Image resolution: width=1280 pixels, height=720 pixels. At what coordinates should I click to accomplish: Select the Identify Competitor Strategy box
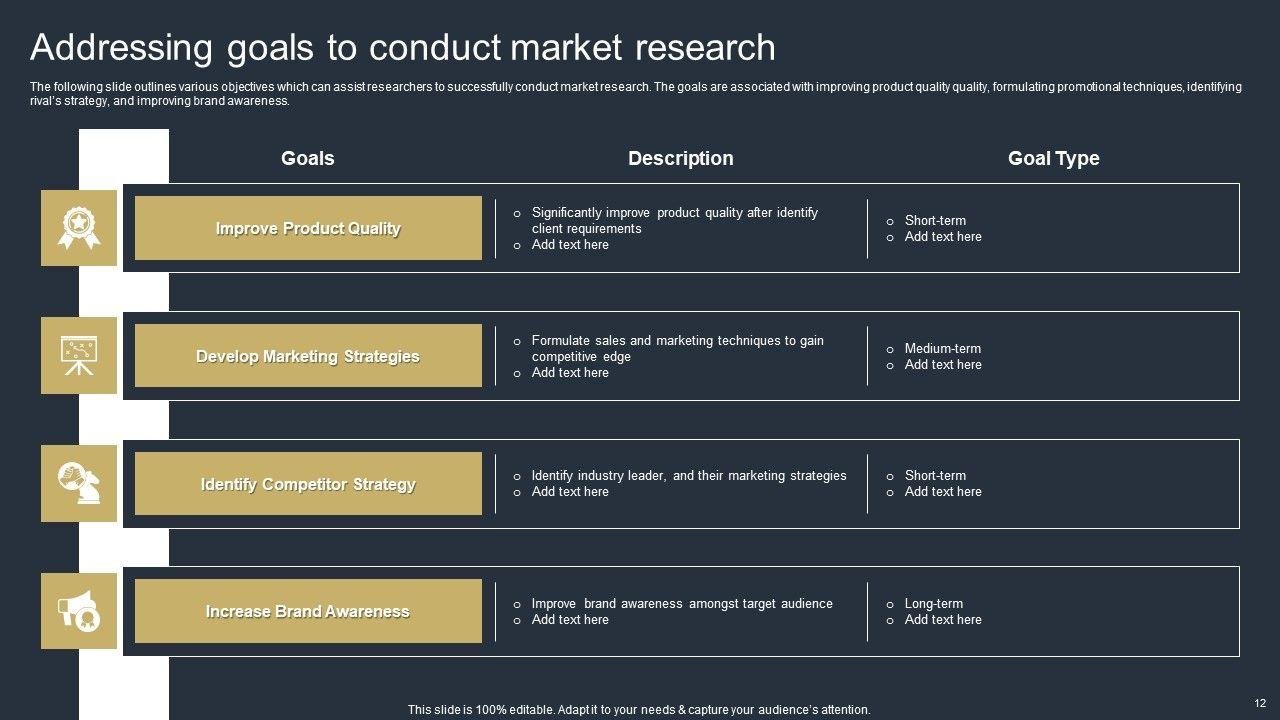[308, 484]
